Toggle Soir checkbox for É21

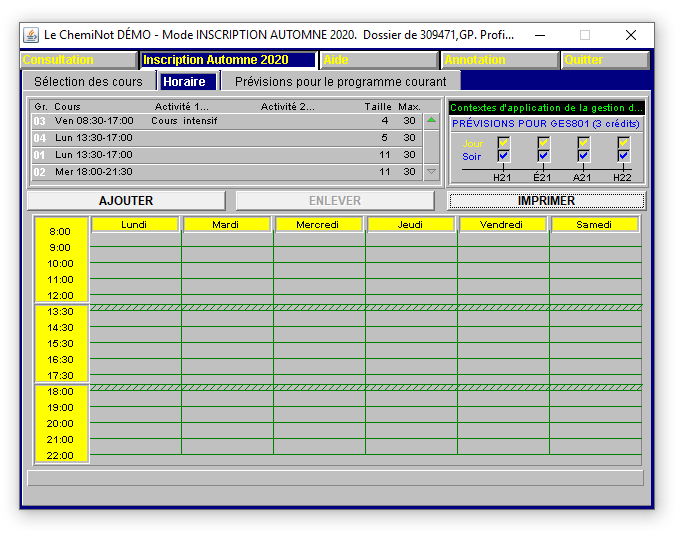(x=543, y=155)
